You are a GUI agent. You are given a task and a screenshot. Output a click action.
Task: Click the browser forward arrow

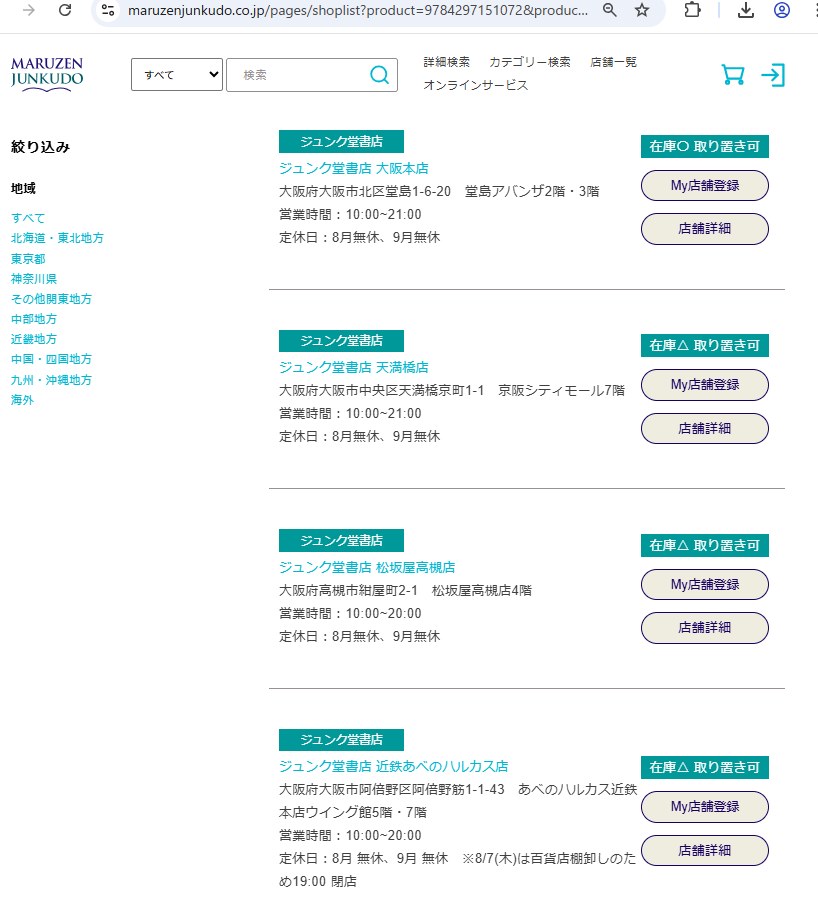[x=28, y=10]
